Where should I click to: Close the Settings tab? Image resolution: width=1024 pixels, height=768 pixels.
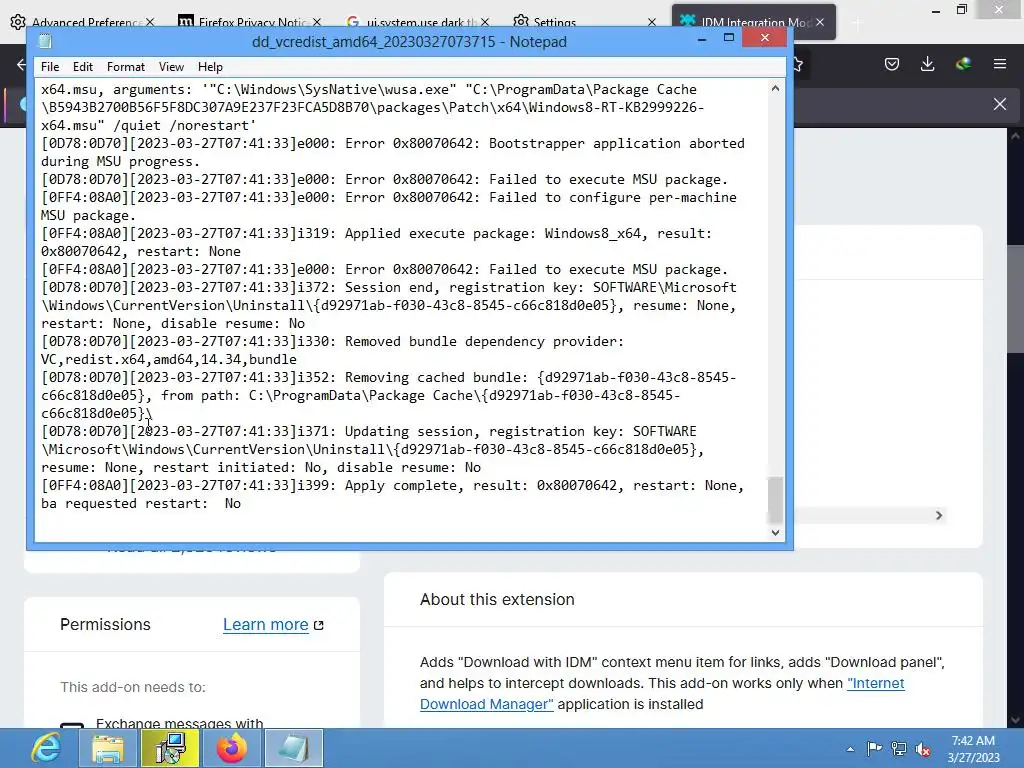click(652, 22)
